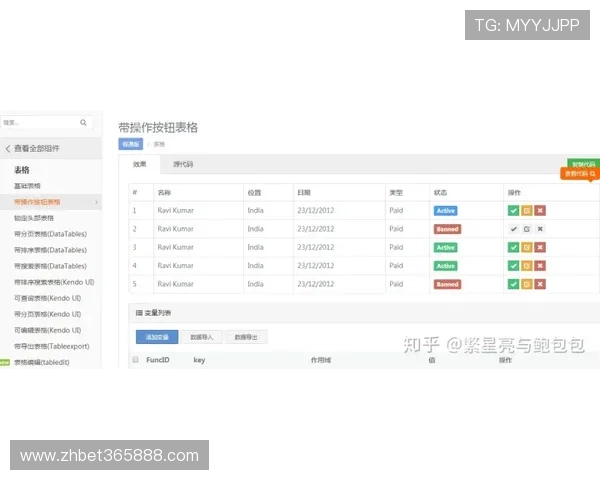The width and height of the screenshot is (600, 480).
Task: Click the blue Active badge in row 1
Action: (445, 211)
